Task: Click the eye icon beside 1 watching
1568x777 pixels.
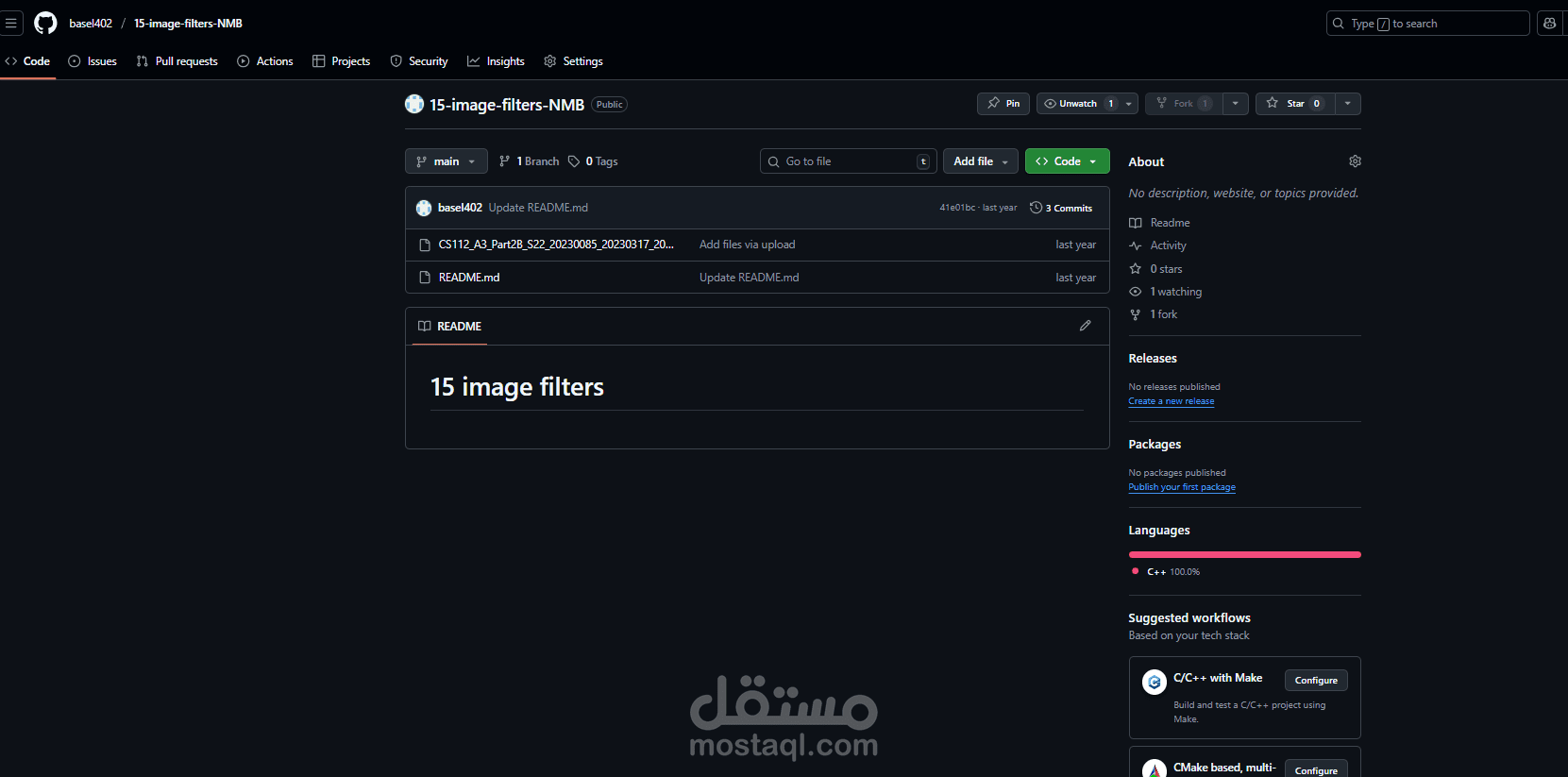Action: [1136, 292]
